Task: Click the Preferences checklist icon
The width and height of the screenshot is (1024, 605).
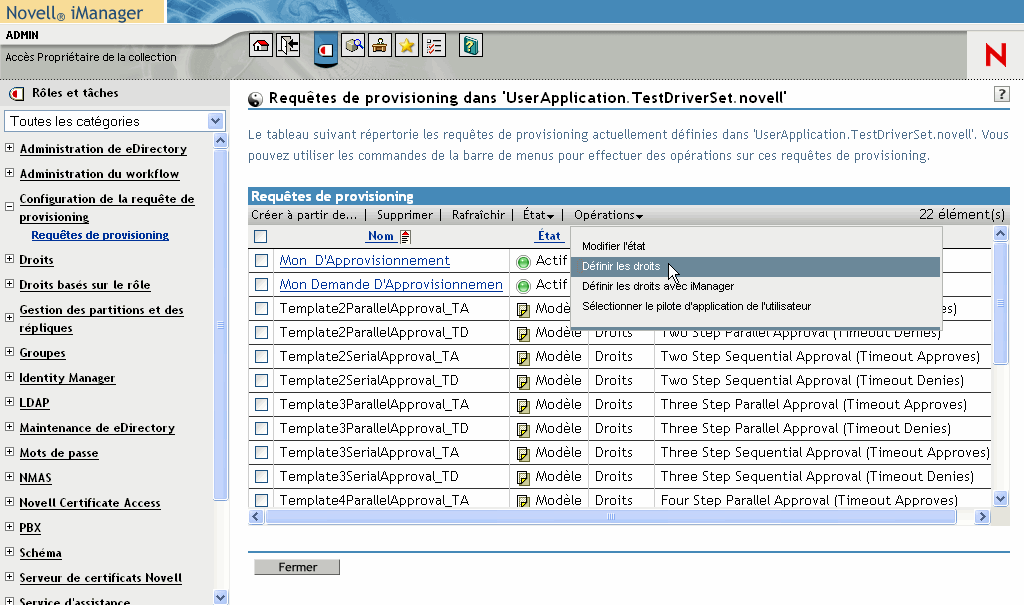Action: pos(434,45)
